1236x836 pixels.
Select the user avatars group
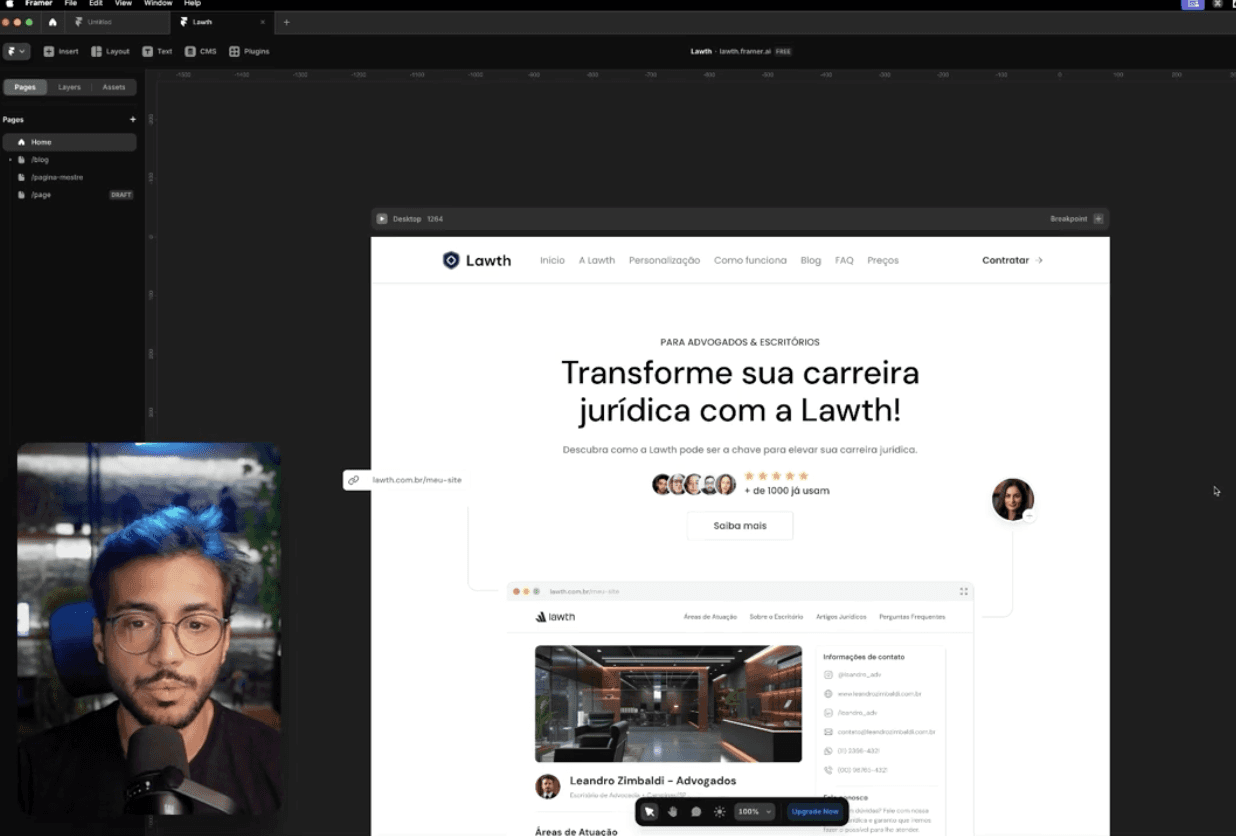[694, 484]
